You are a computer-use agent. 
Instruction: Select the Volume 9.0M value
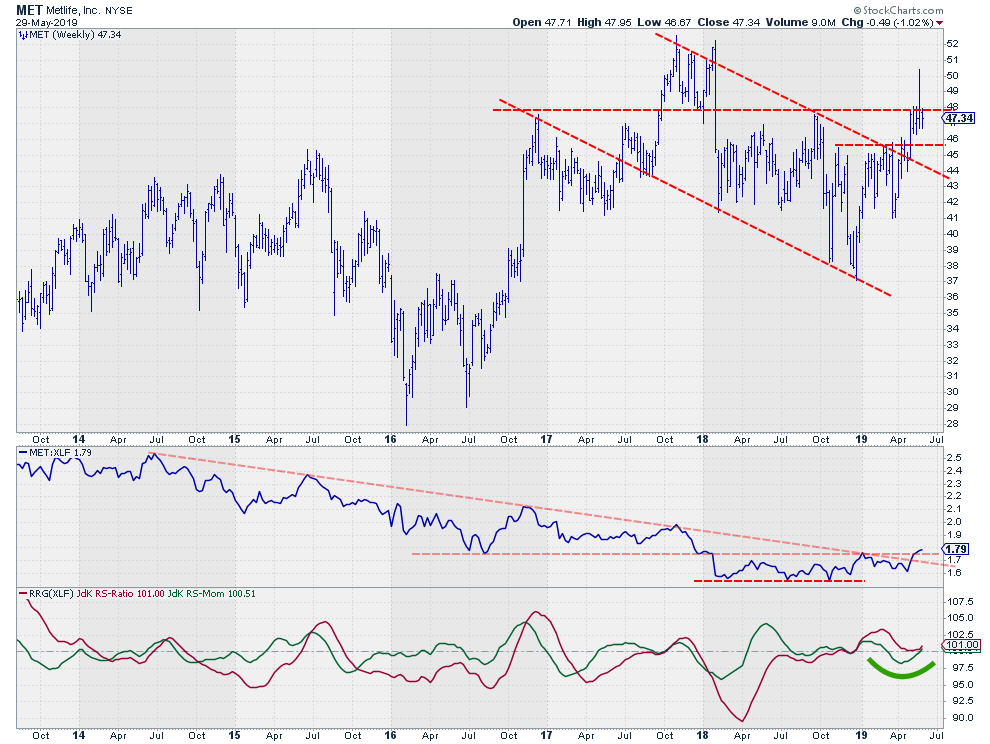[801, 22]
